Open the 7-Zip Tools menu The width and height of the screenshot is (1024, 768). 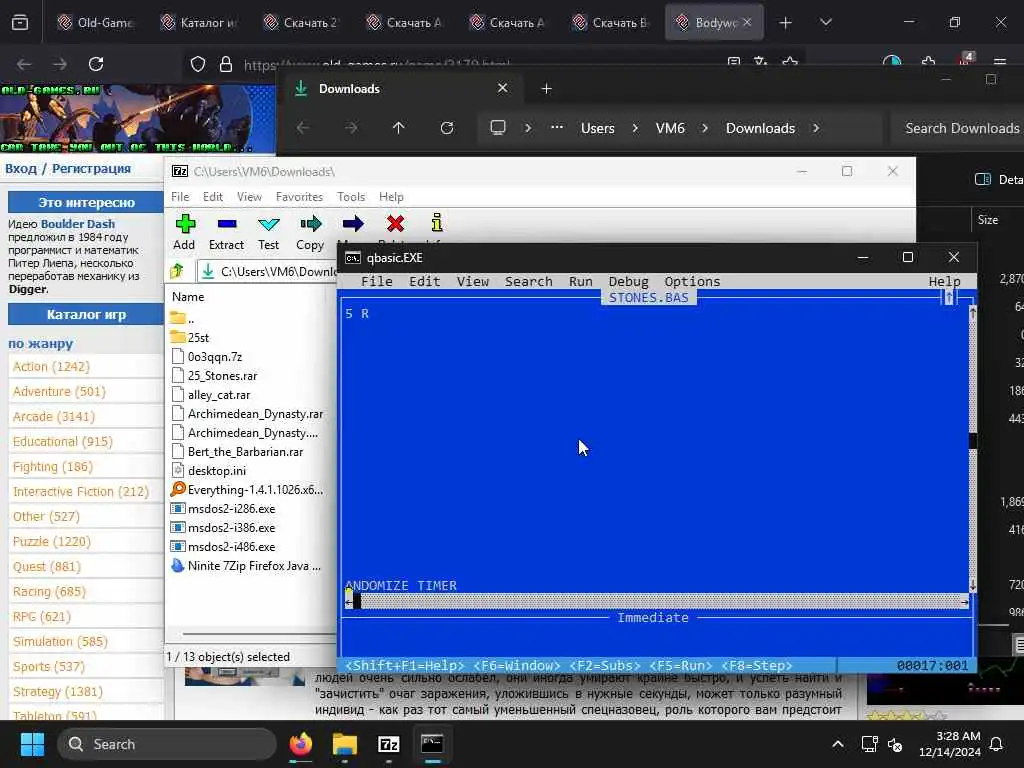coord(351,197)
